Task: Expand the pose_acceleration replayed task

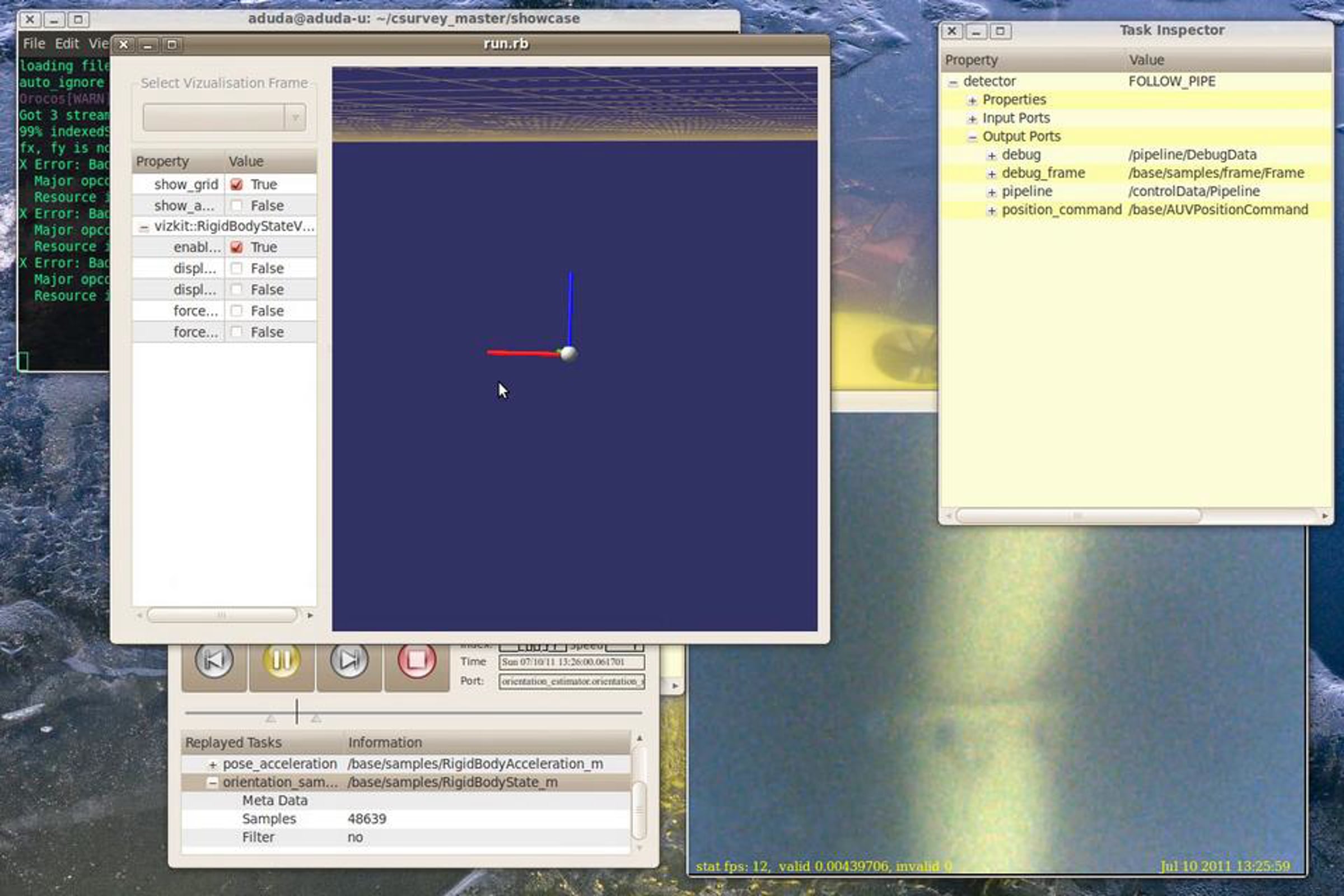Action: (x=213, y=764)
